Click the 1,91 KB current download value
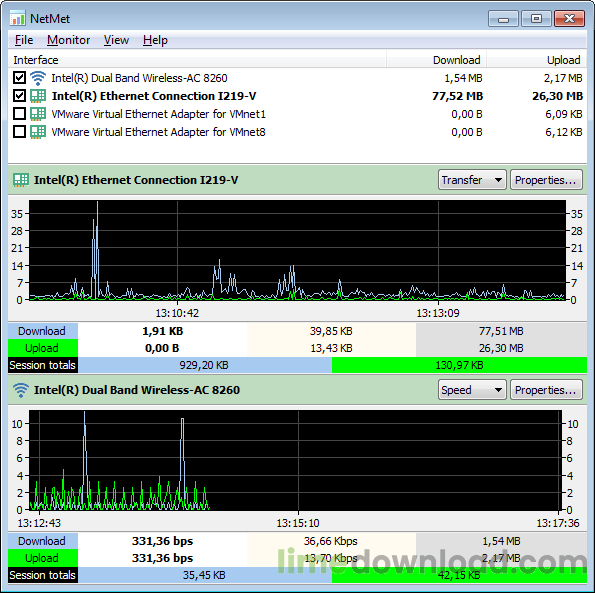 pyautogui.click(x=162, y=331)
